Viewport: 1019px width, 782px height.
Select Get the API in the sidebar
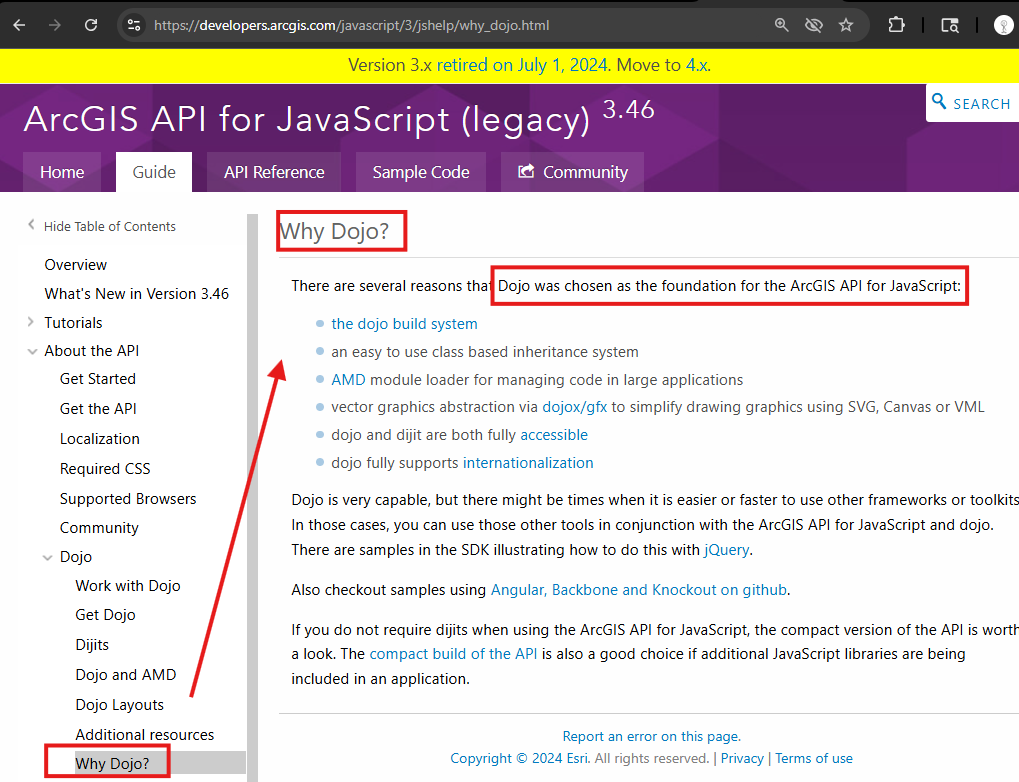pyautogui.click(x=98, y=409)
